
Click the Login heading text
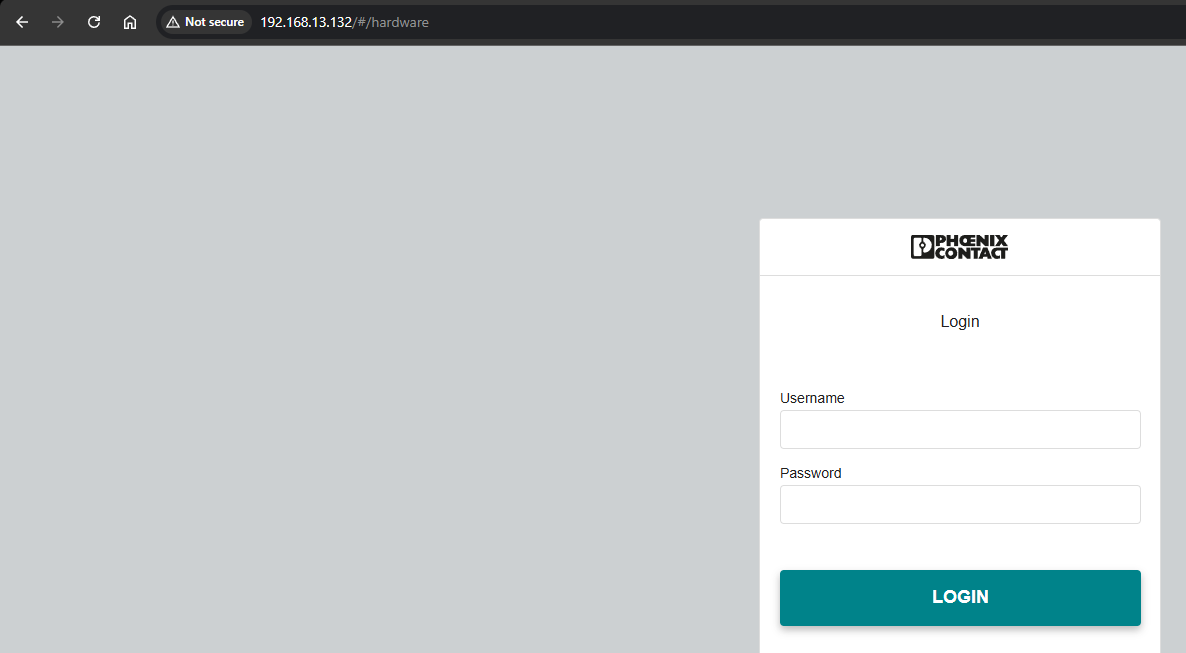(959, 322)
